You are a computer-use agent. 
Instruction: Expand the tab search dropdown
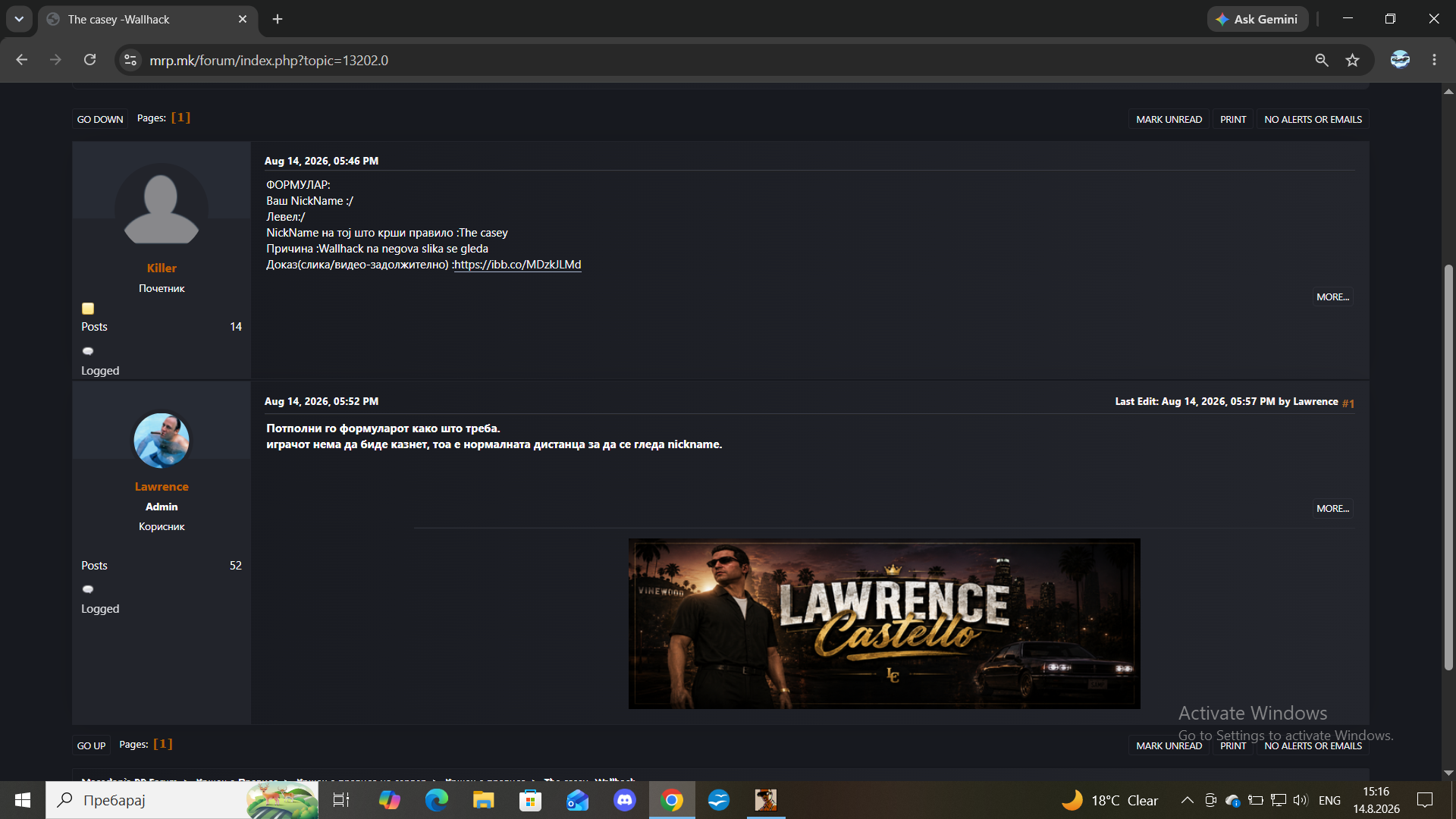(19, 19)
